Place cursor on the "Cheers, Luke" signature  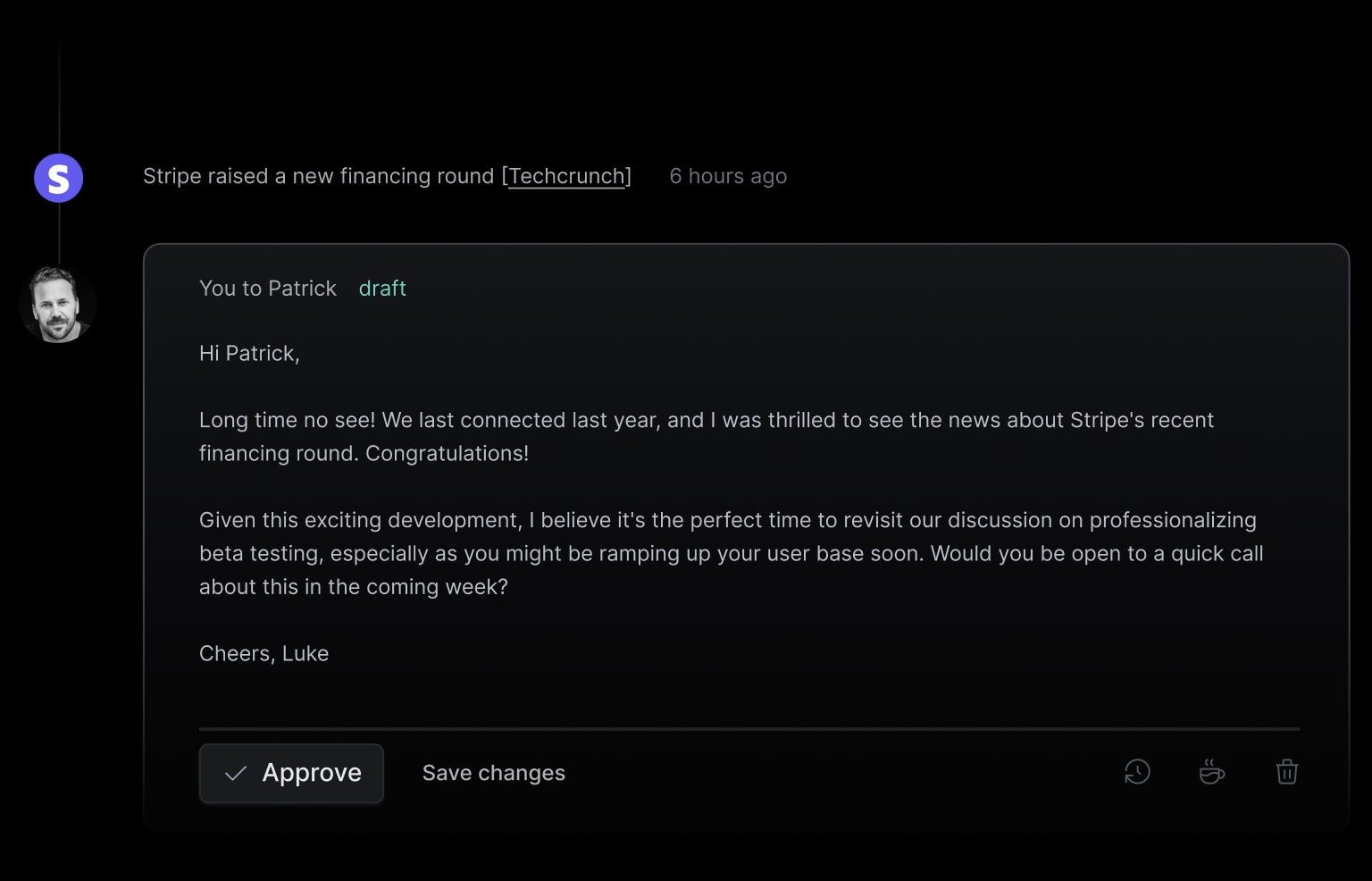(x=264, y=654)
